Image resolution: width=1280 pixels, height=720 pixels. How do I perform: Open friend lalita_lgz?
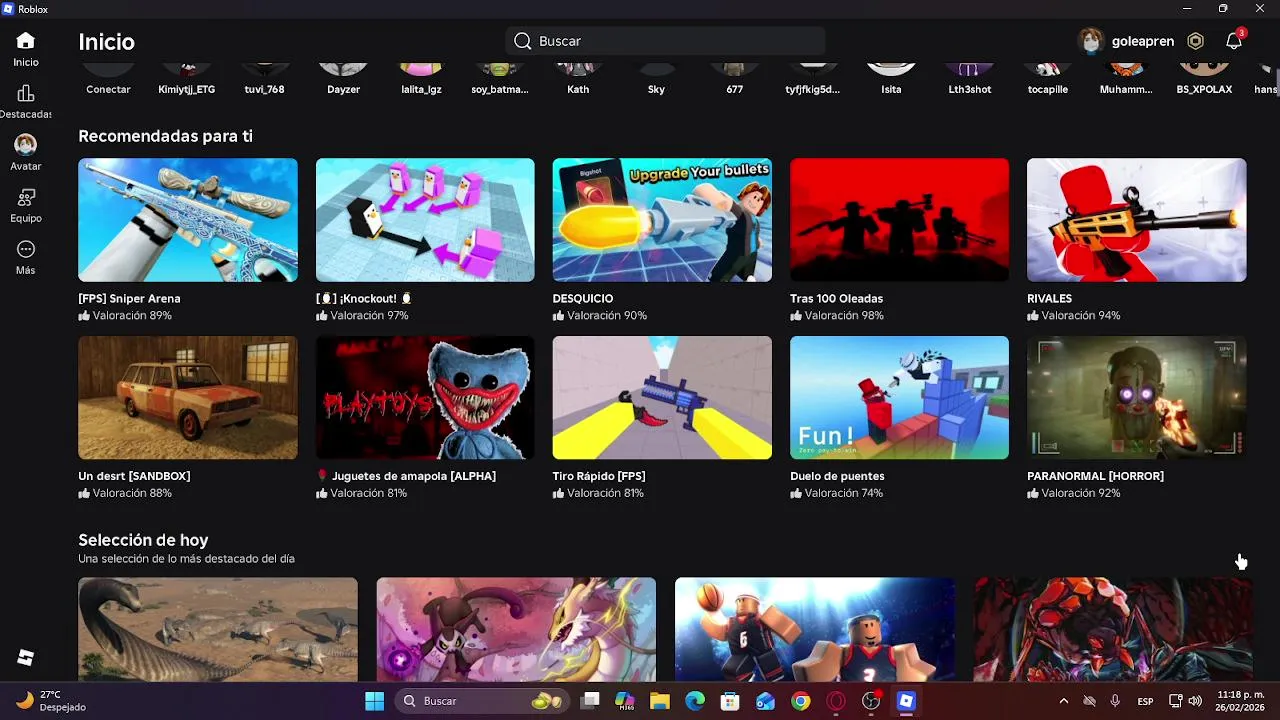tap(421, 80)
